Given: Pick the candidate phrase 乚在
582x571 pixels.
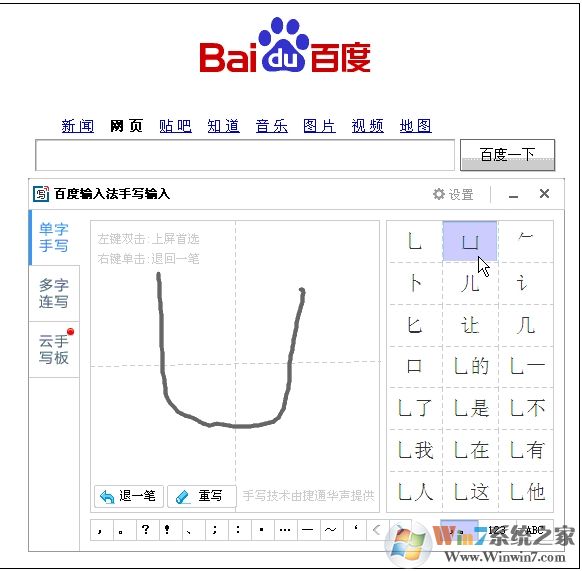Looking at the screenshot, I should [470, 450].
